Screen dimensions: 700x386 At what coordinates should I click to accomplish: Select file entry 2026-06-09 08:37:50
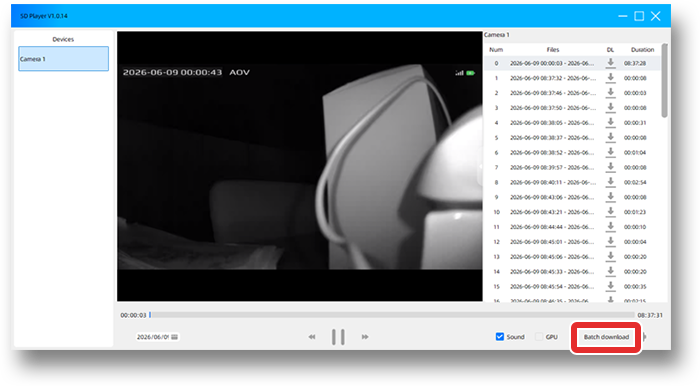click(552, 108)
